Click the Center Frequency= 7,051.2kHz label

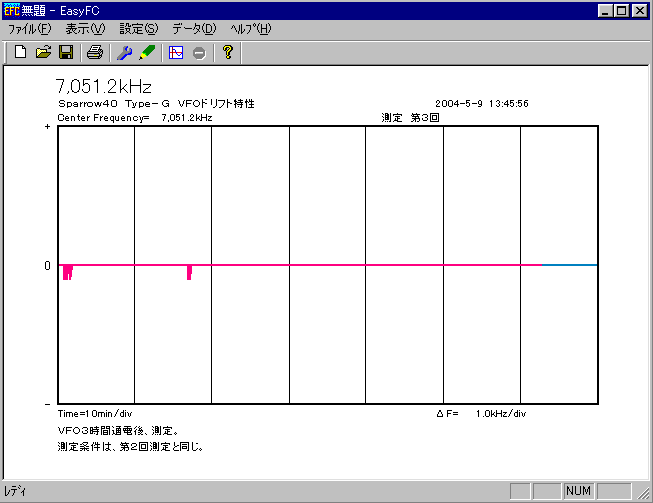pos(135,118)
